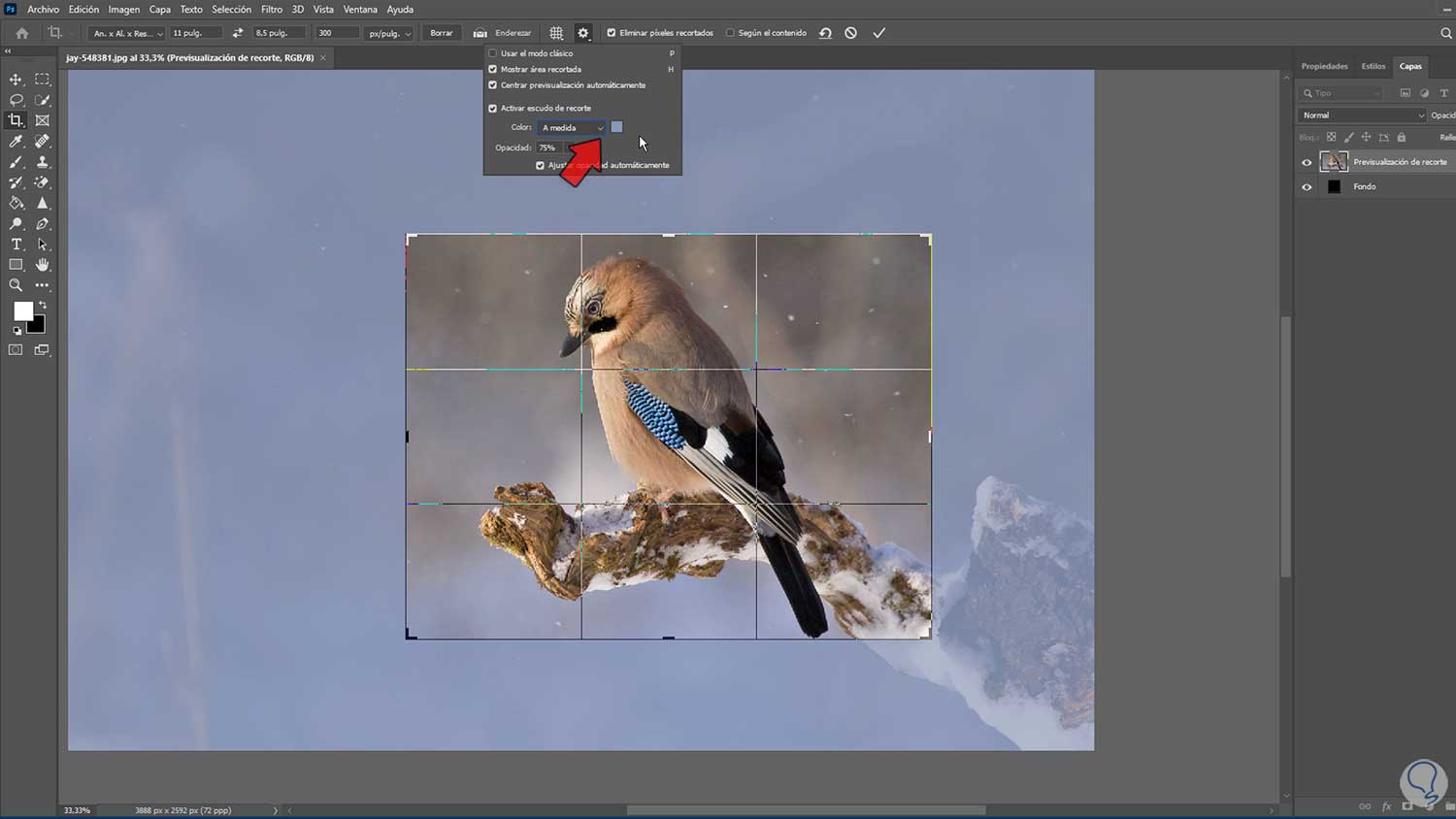Click the crop shield color swatch
The height and width of the screenshot is (819, 1456).
pos(616,127)
